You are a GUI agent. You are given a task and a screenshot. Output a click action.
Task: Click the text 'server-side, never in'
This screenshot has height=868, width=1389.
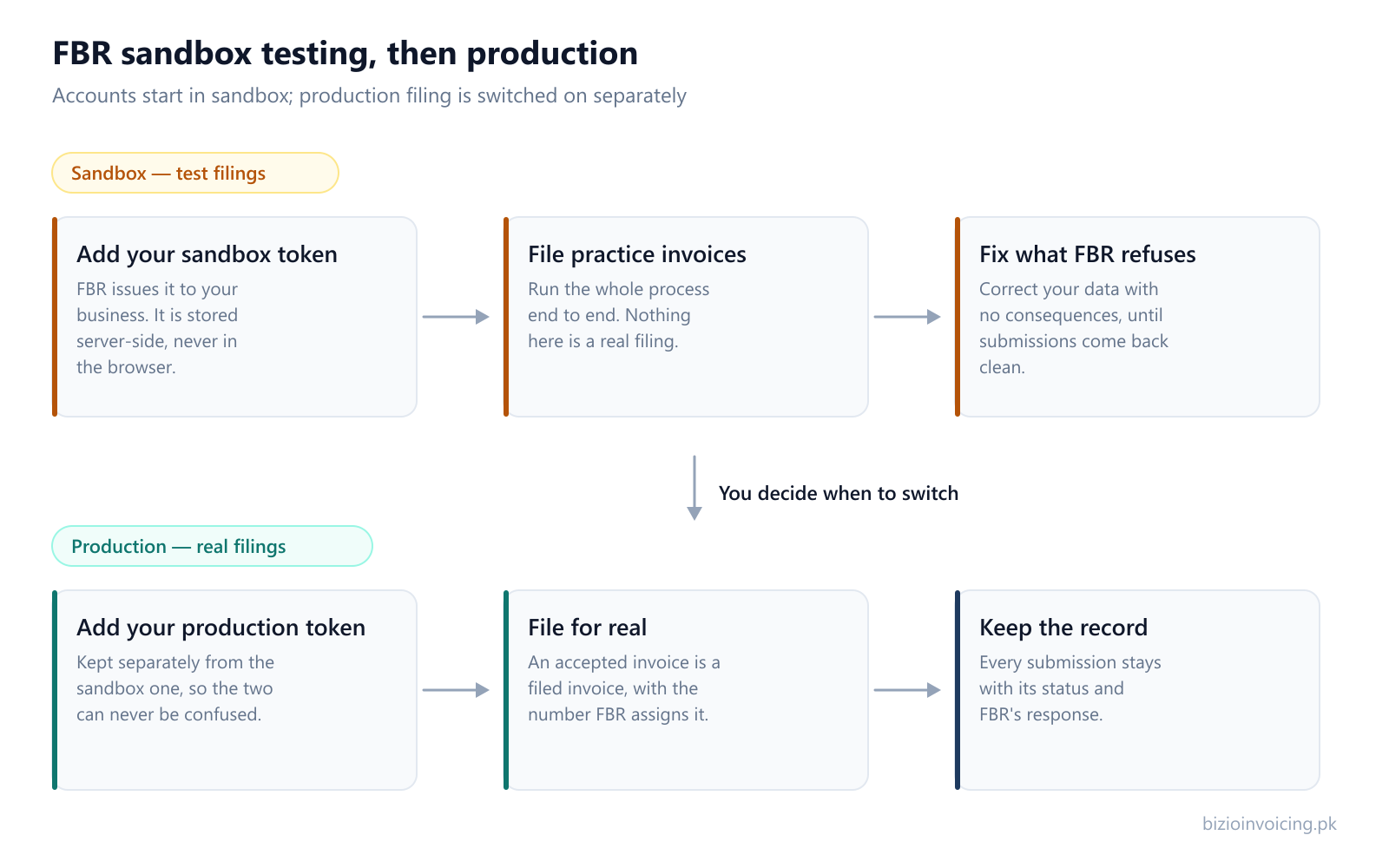tap(157, 341)
